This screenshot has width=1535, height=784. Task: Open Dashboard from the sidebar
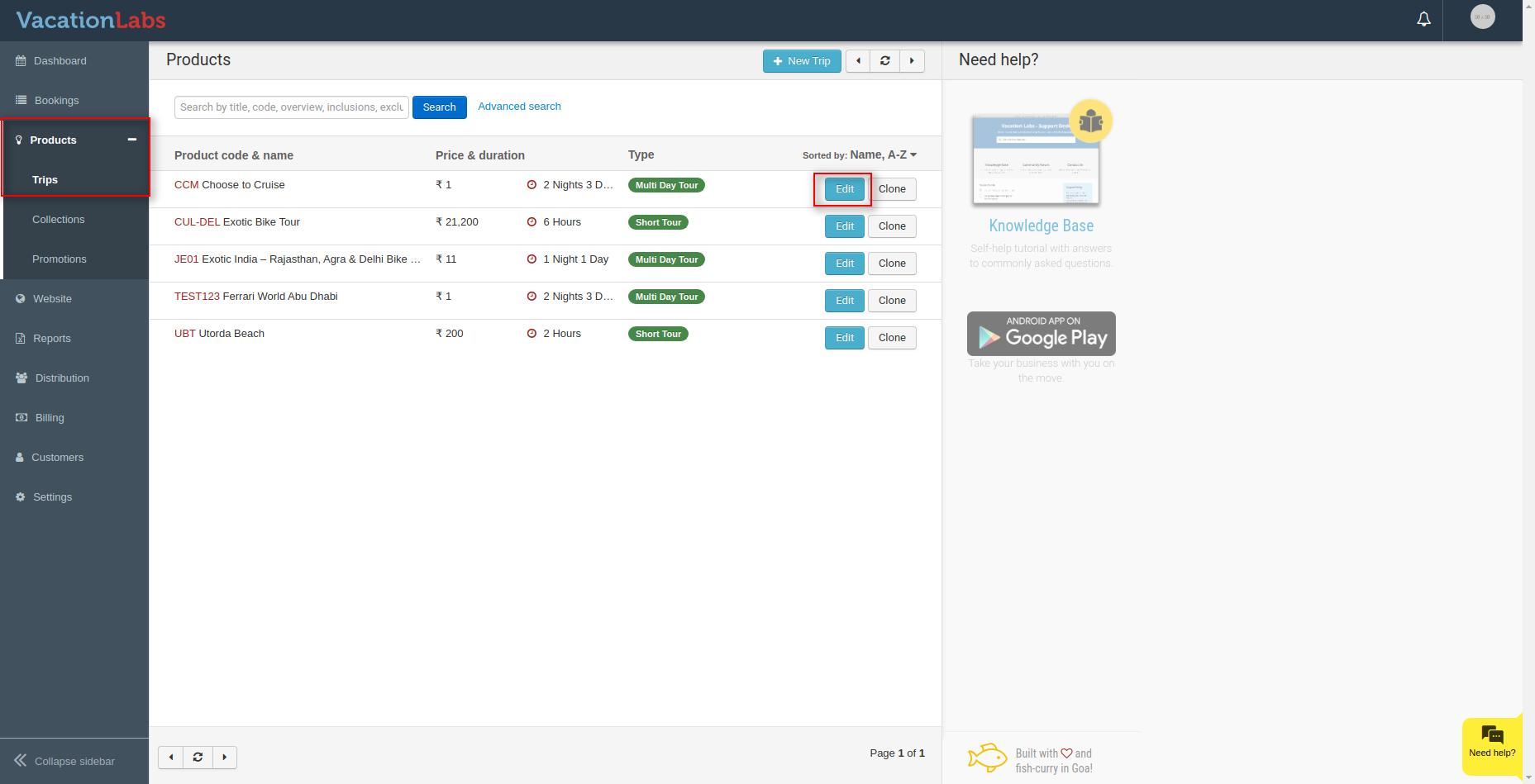(x=60, y=61)
